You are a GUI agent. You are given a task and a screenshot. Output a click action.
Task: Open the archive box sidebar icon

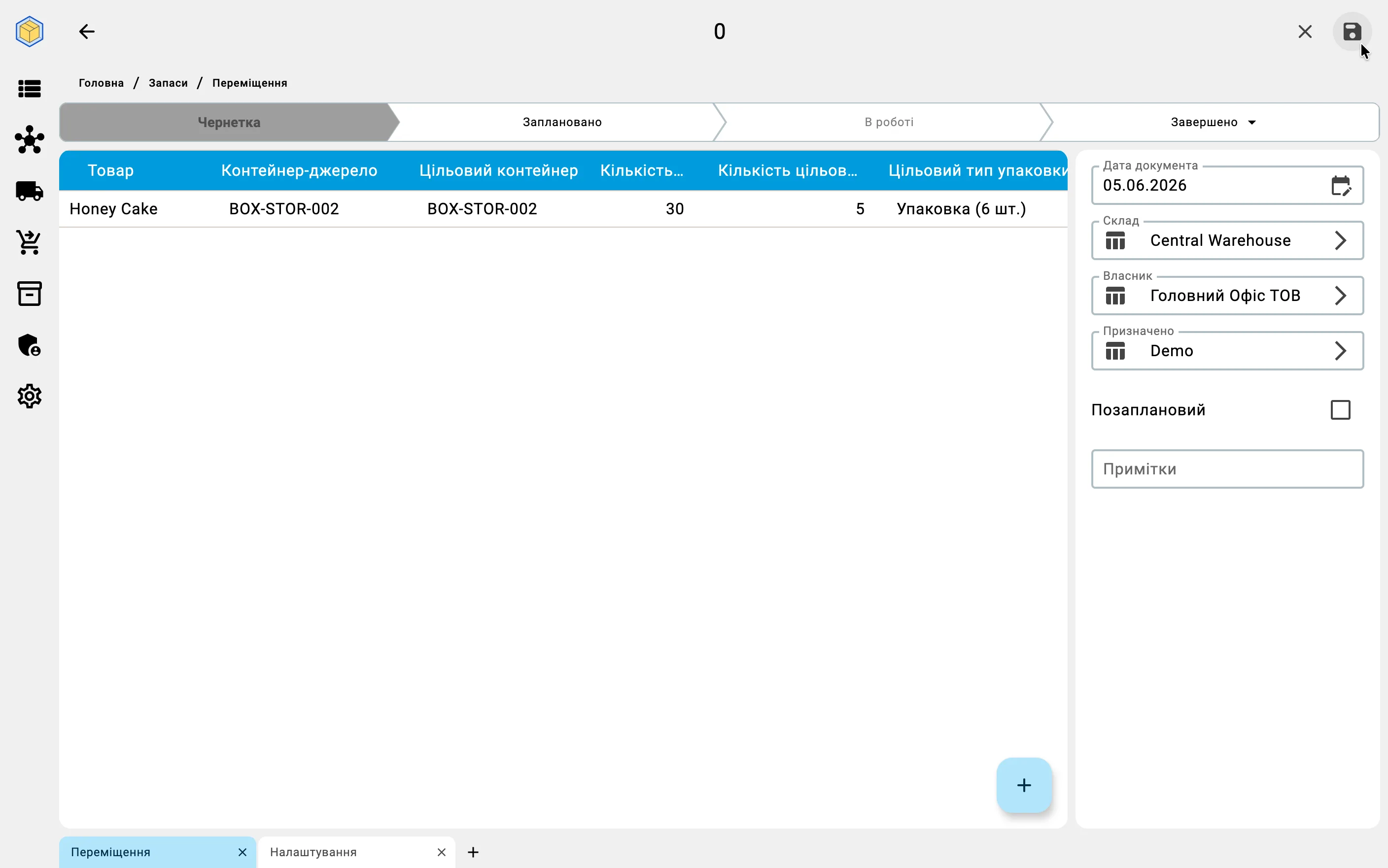[x=29, y=293]
